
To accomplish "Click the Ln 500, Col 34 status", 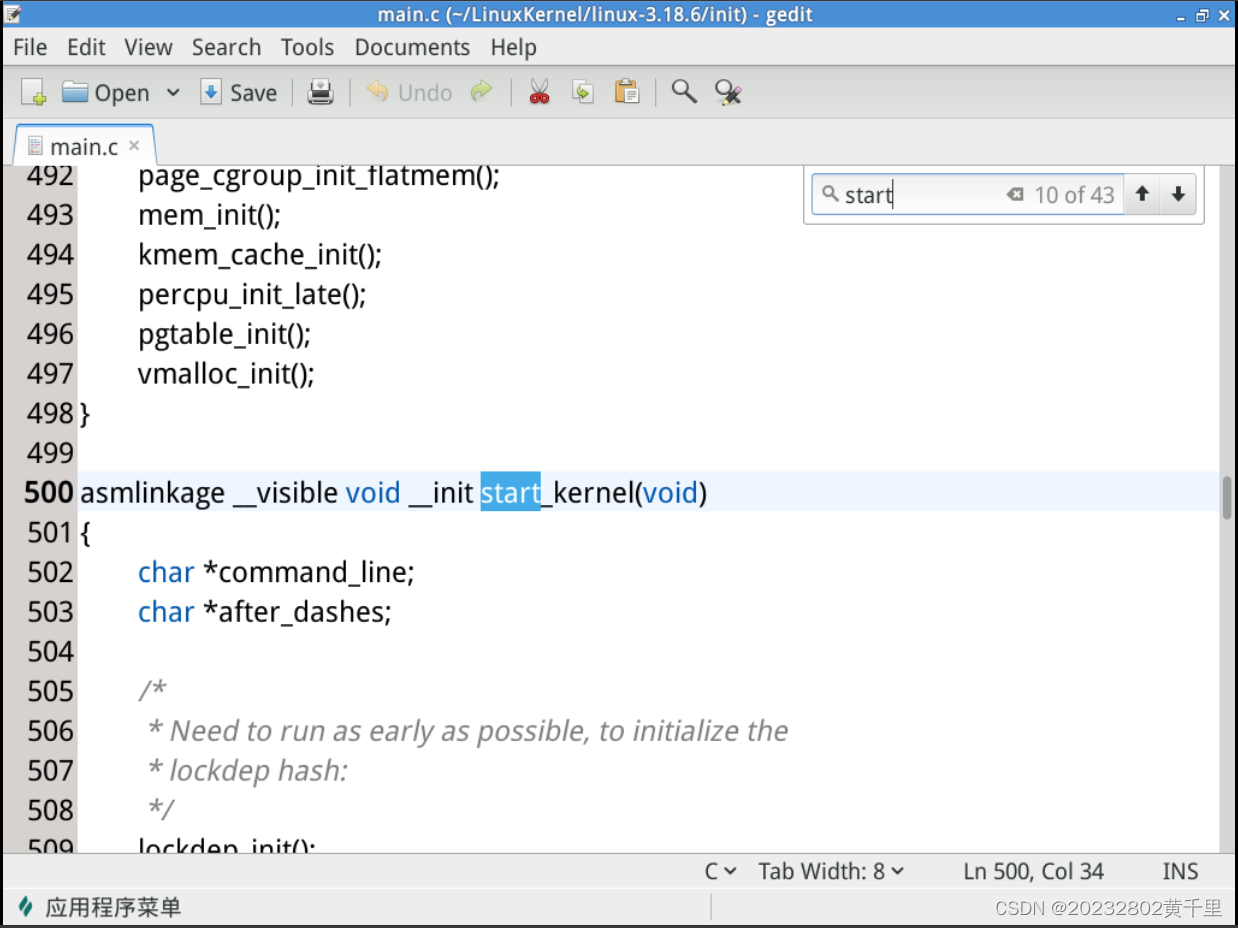I will coord(1034,871).
